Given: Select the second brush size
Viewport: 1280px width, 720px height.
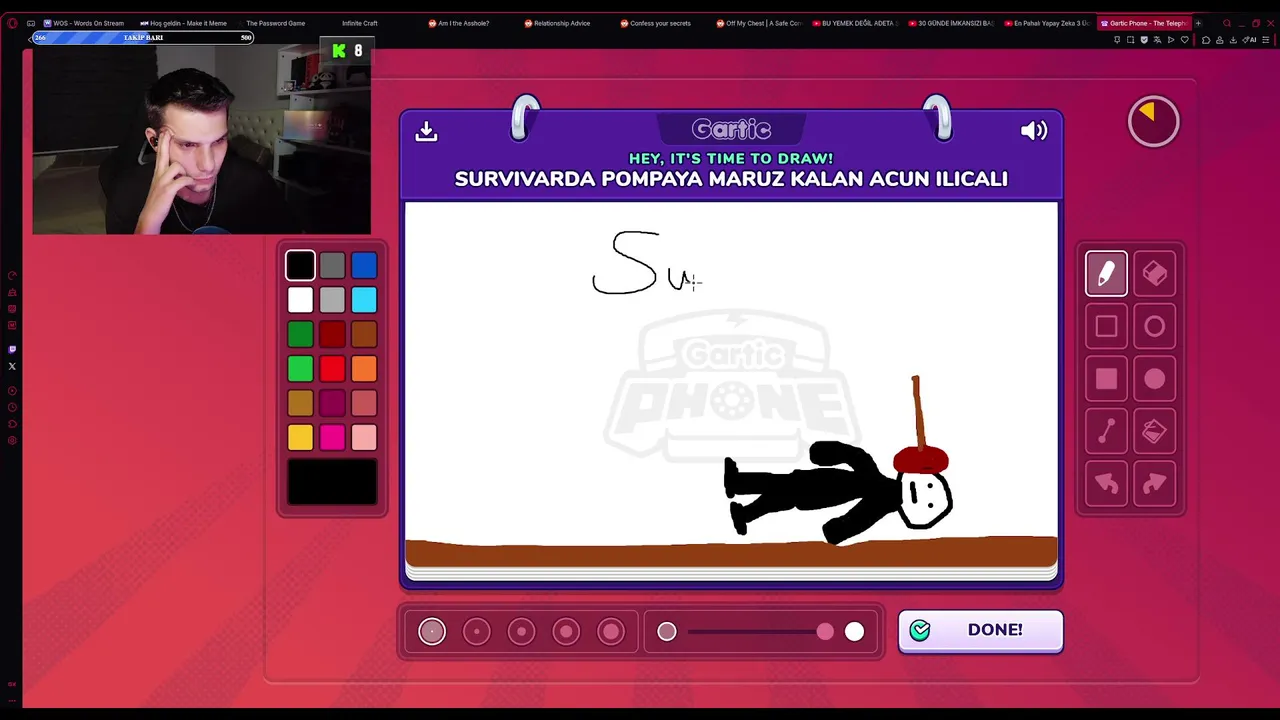Looking at the screenshot, I should tap(477, 631).
